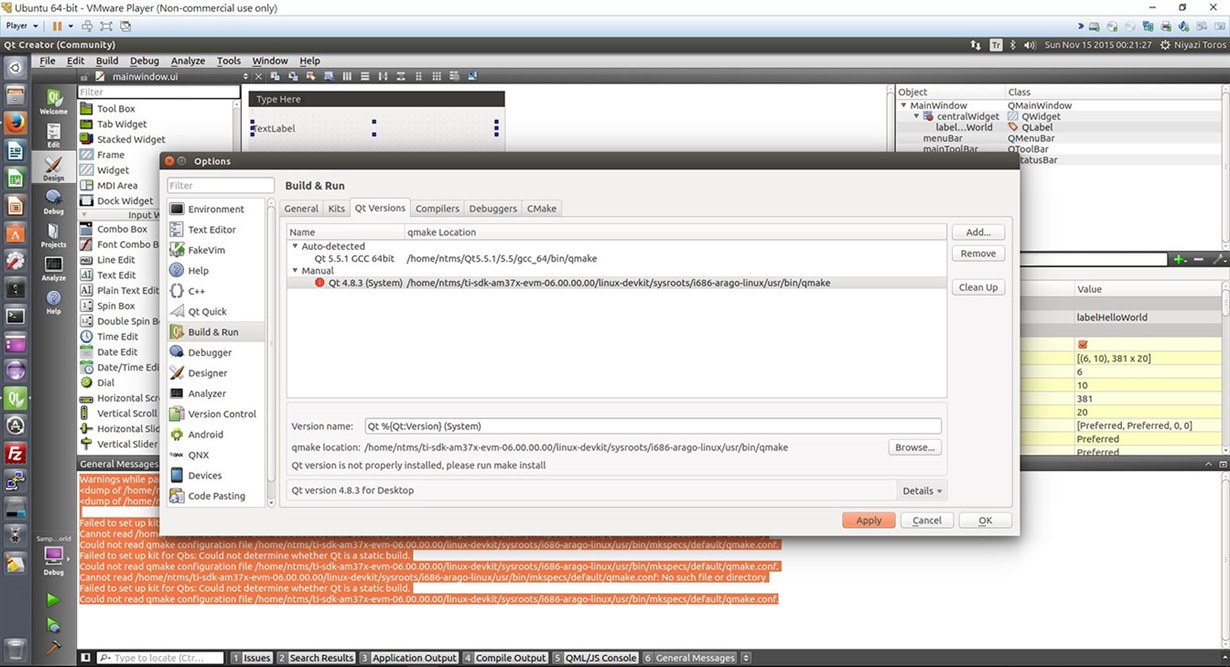Viewport: 1230px width, 667px height.
Task: Switch to the CMake tab
Action: [x=542, y=208]
